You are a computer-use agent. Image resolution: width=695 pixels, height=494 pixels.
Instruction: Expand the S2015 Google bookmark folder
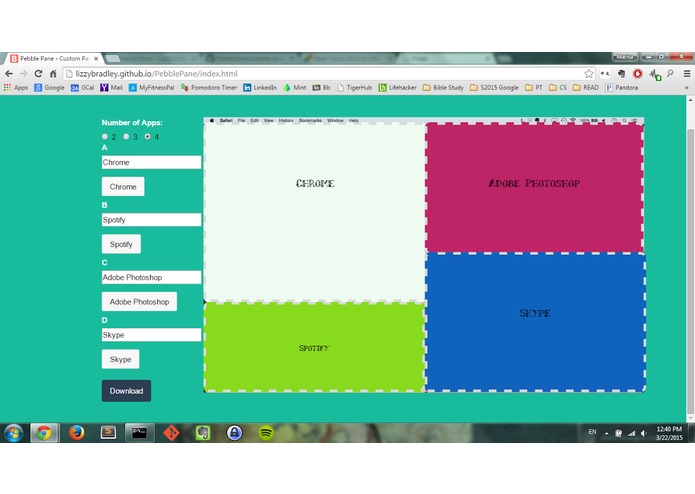494,88
